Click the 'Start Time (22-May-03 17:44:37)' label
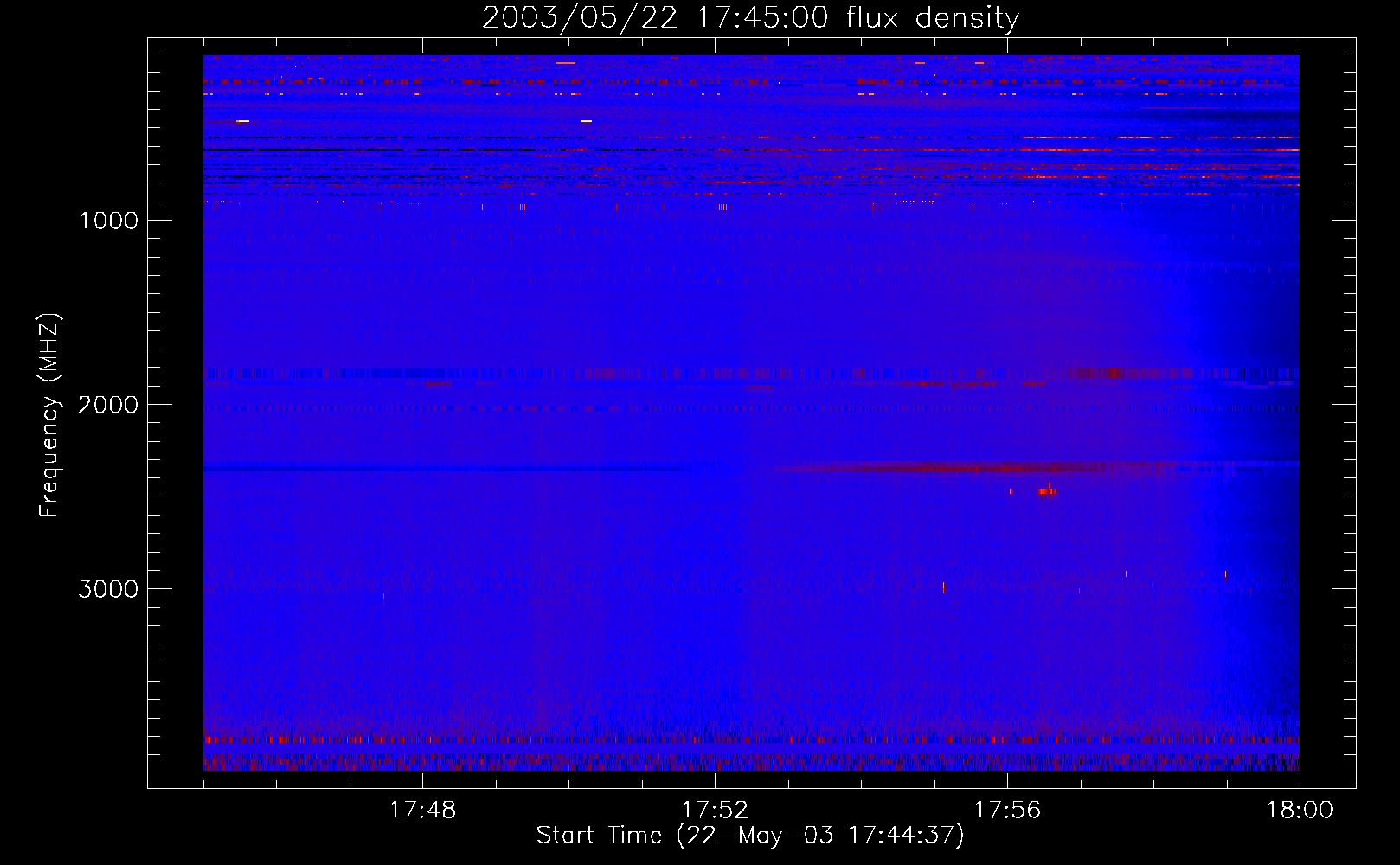Viewport: 1400px width, 865px height. point(750,835)
